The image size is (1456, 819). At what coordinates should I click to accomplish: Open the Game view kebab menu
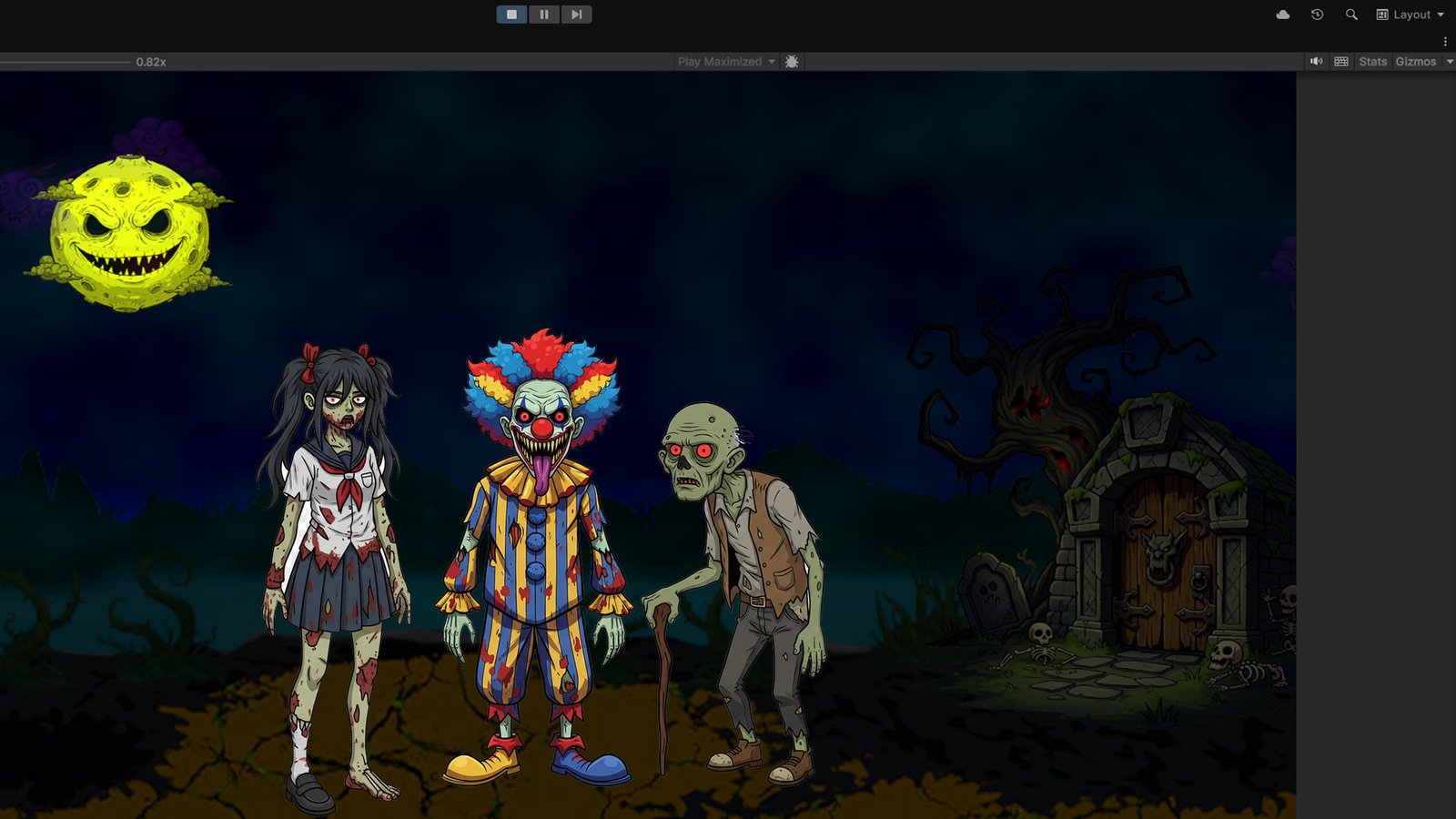point(1446,41)
